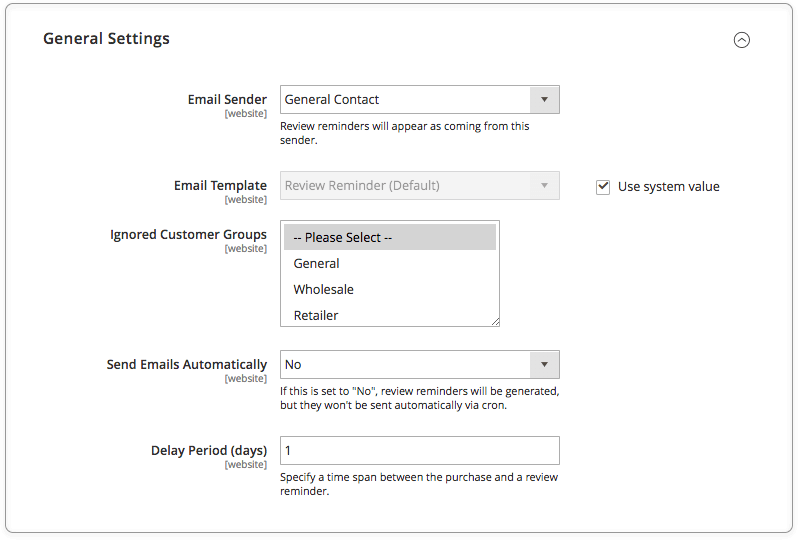Open the Send Emails Automatically dropdown arrow
This screenshot has width=798, height=540.
pos(544,364)
